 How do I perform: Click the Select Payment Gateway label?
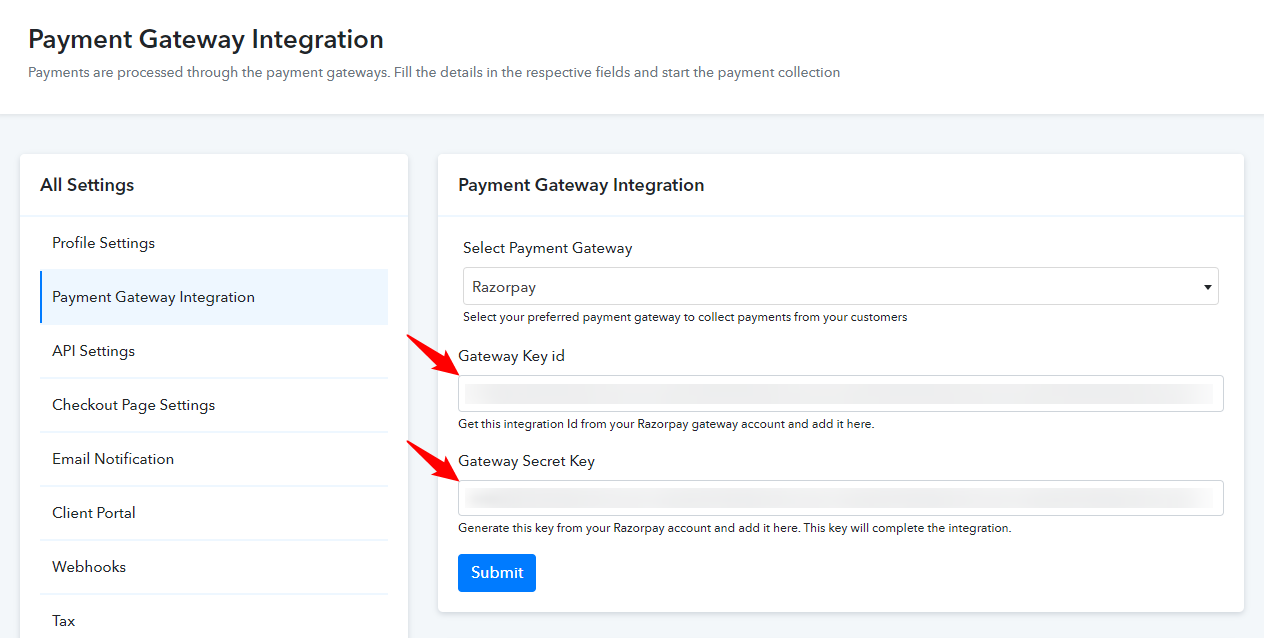point(547,248)
